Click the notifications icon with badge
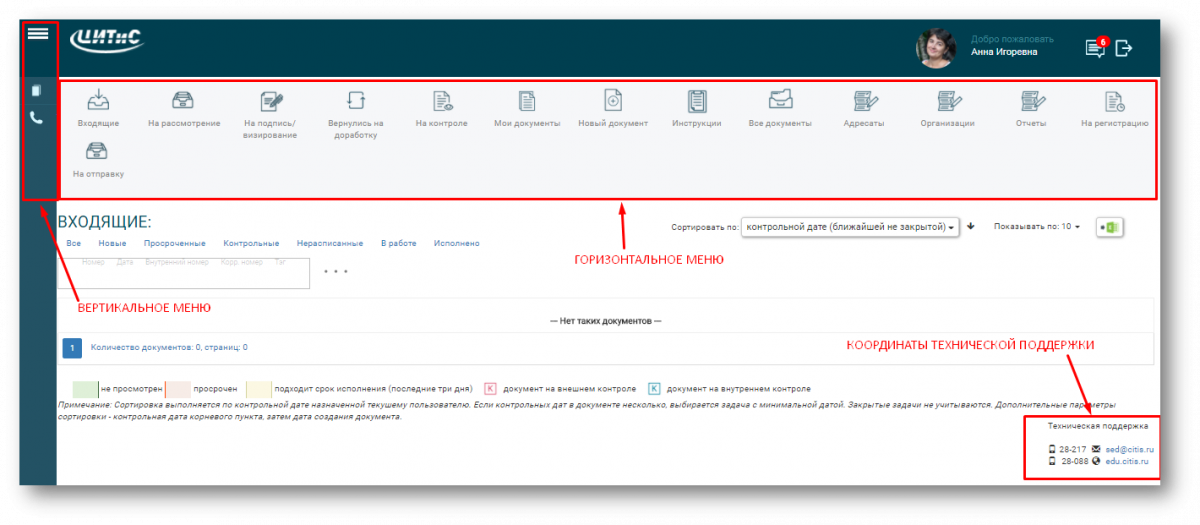This screenshot has width=1200, height=525. tap(1096, 48)
